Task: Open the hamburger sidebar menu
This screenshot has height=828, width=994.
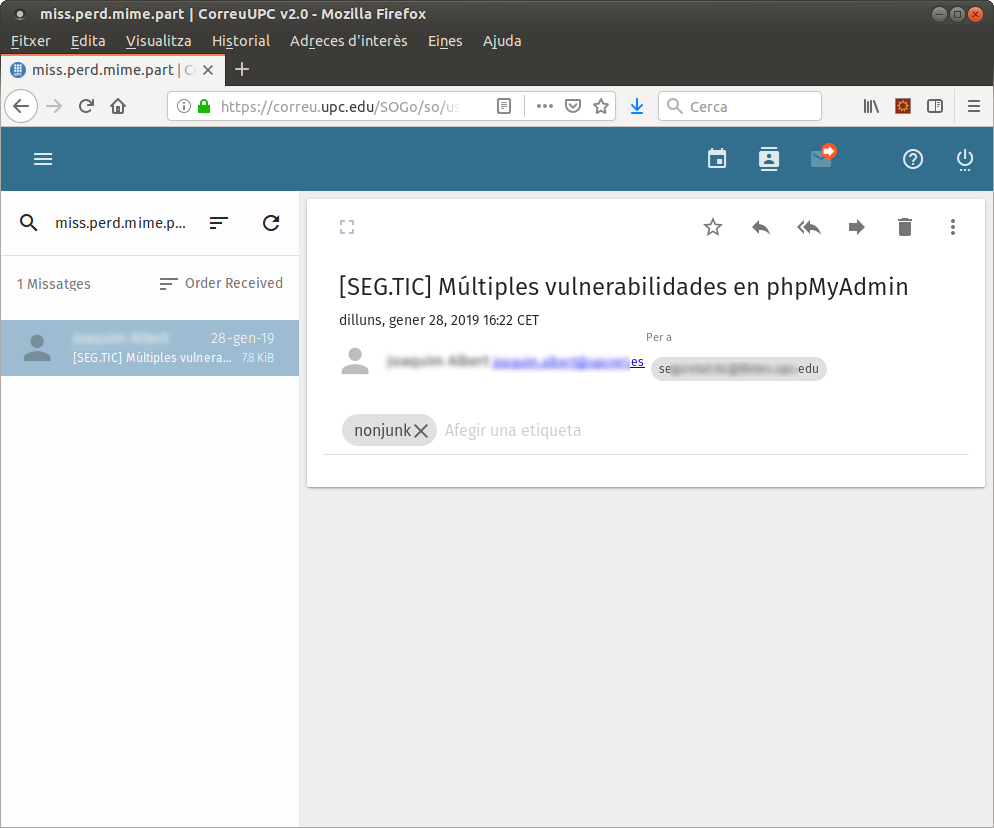Action: [43, 159]
